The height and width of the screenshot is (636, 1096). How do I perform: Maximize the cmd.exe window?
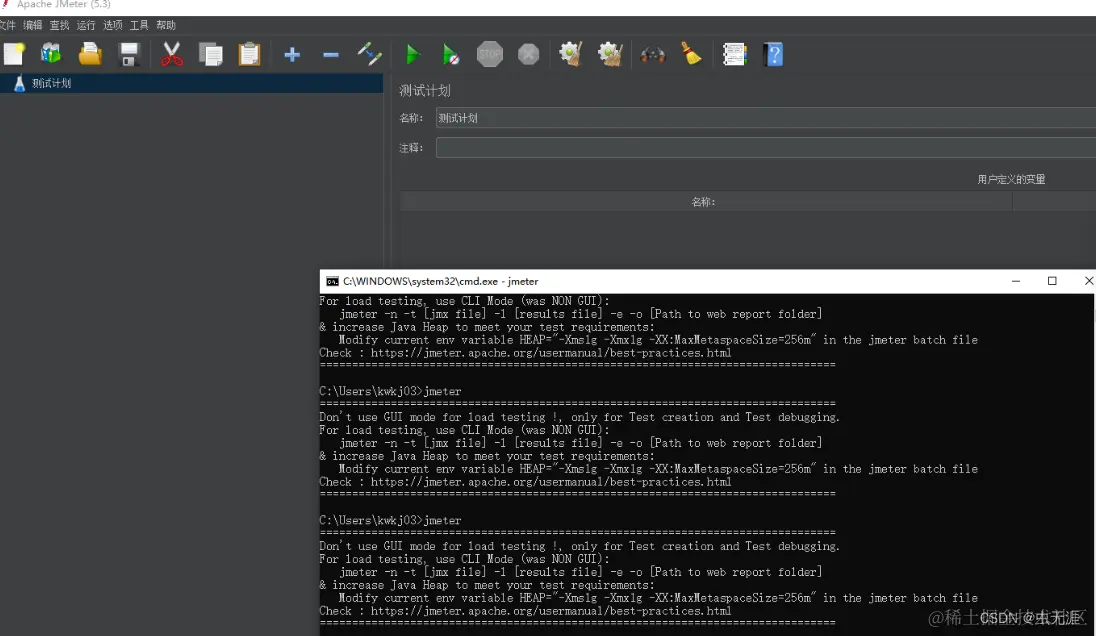pyautogui.click(x=1052, y=281)
